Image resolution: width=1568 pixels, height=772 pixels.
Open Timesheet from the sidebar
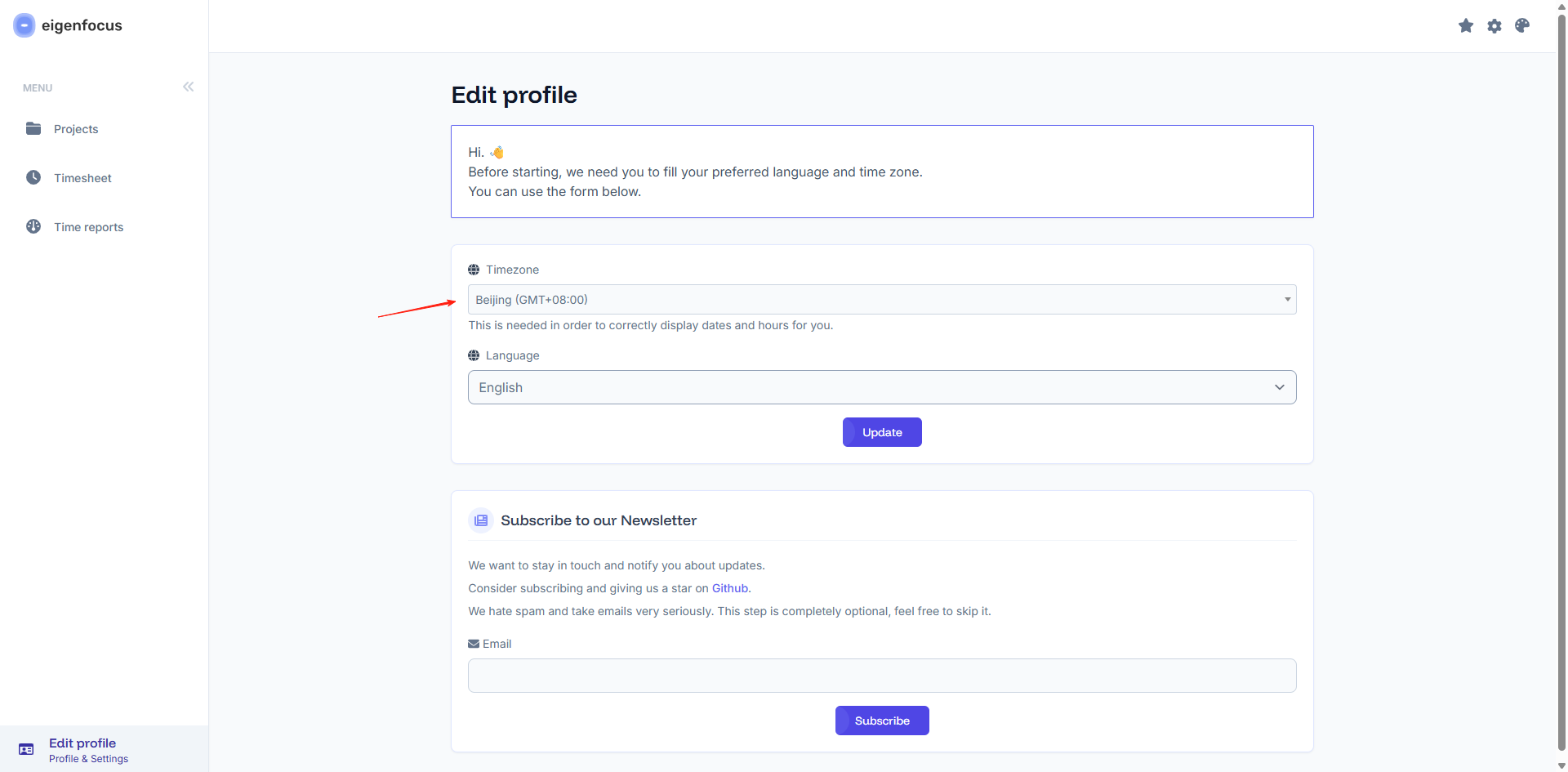[82, 178]
